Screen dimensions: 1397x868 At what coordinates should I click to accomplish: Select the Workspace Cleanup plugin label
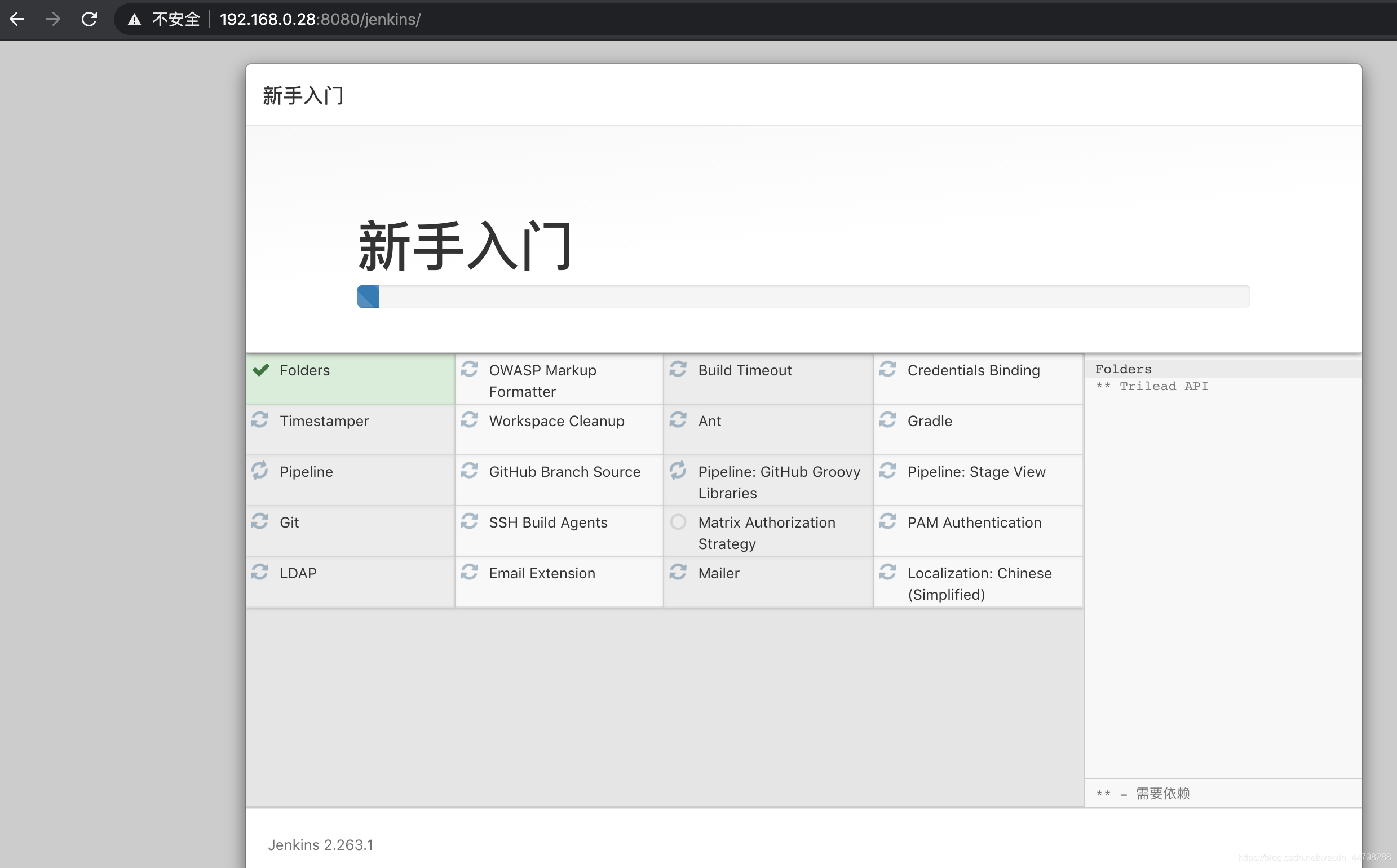coord(556,422)
